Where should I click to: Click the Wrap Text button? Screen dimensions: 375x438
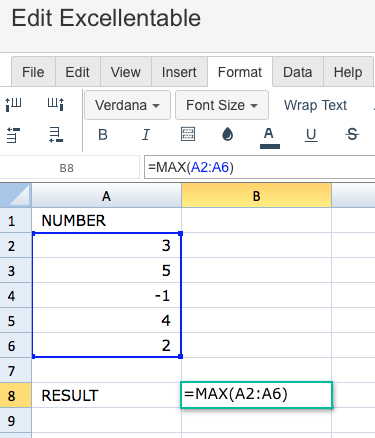(x=315, y=105)
